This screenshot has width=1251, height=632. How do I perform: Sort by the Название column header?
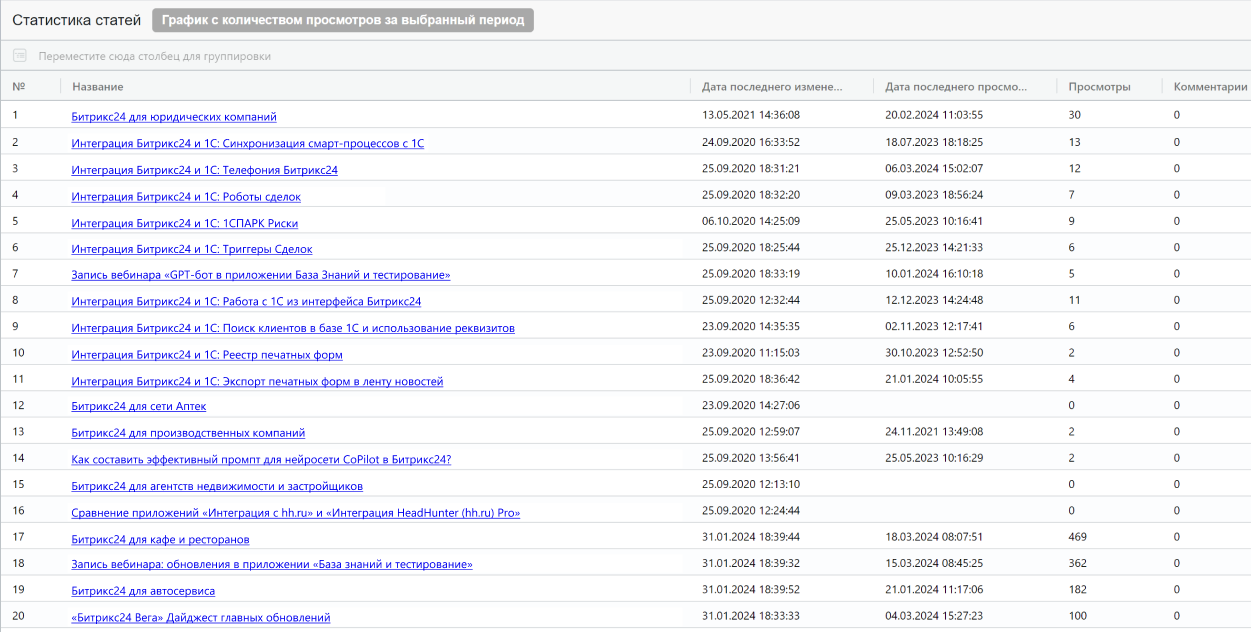98,87
